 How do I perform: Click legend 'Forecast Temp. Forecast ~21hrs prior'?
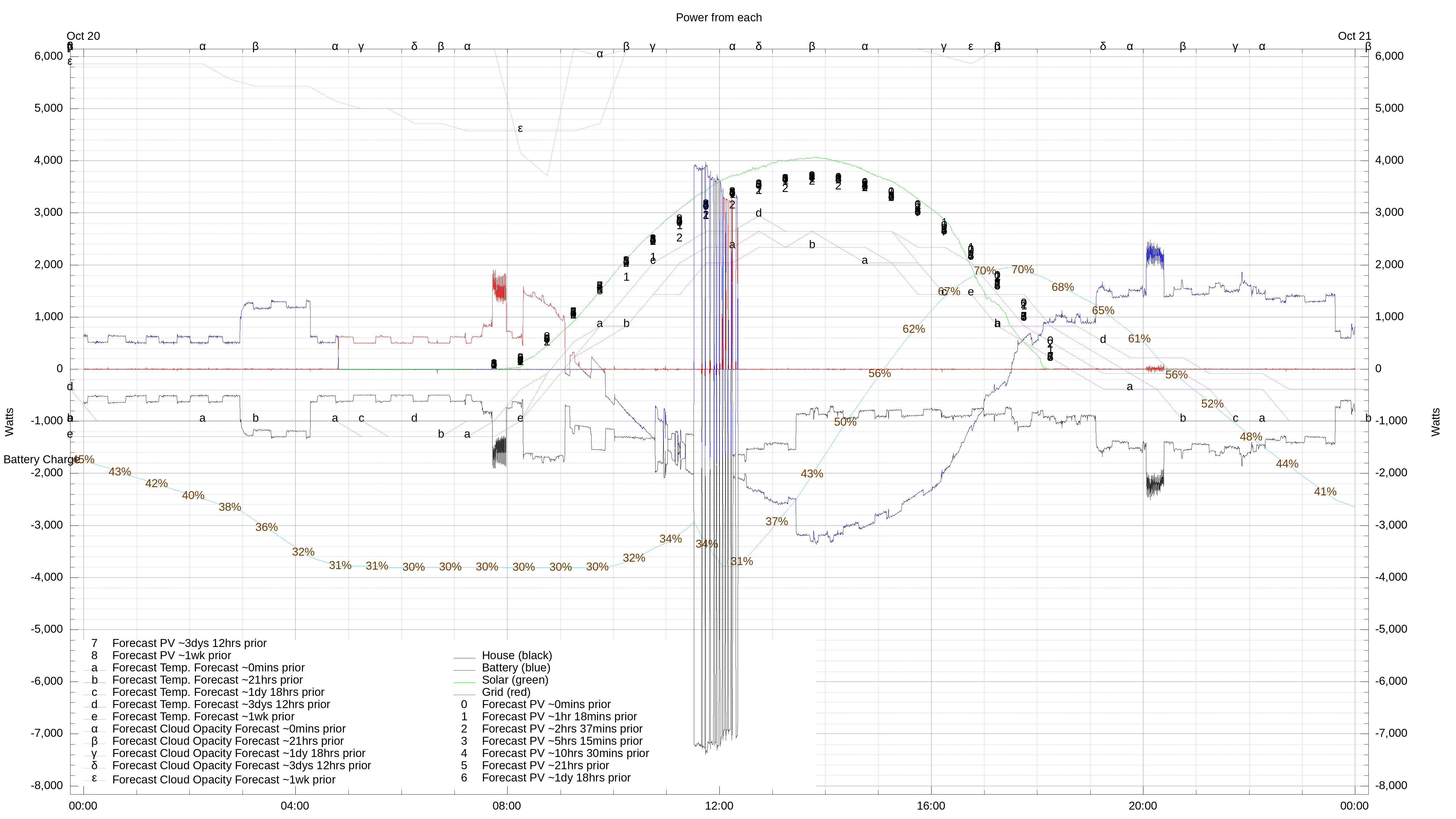point(207,680)
